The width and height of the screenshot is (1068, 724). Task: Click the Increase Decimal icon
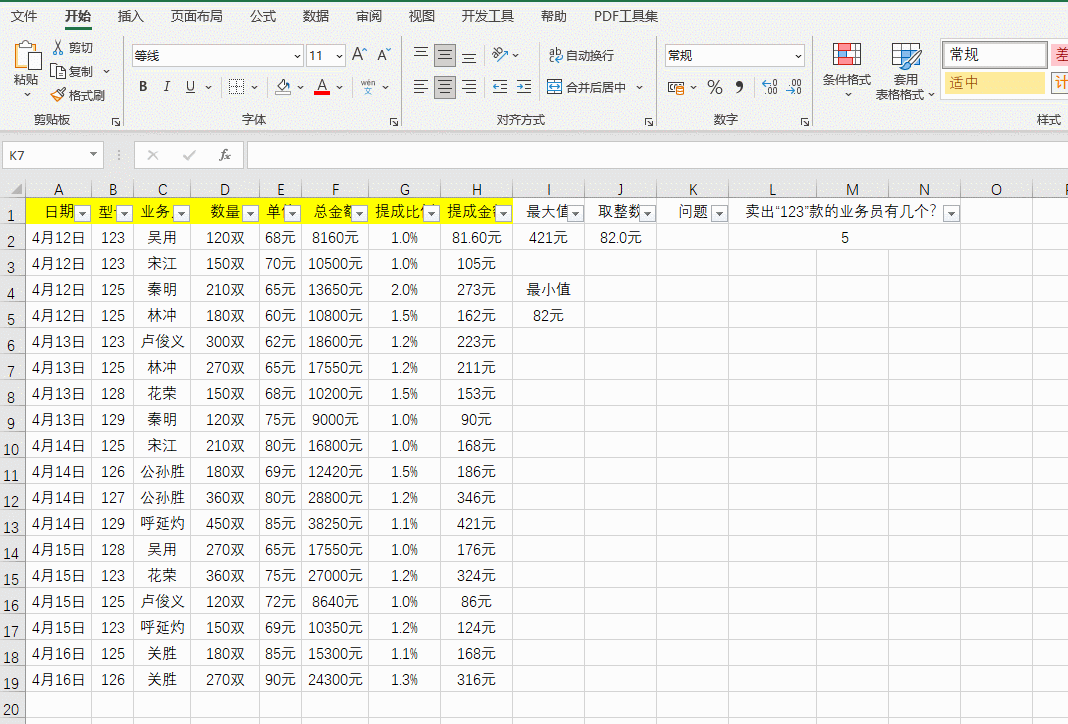coord(769,87)
